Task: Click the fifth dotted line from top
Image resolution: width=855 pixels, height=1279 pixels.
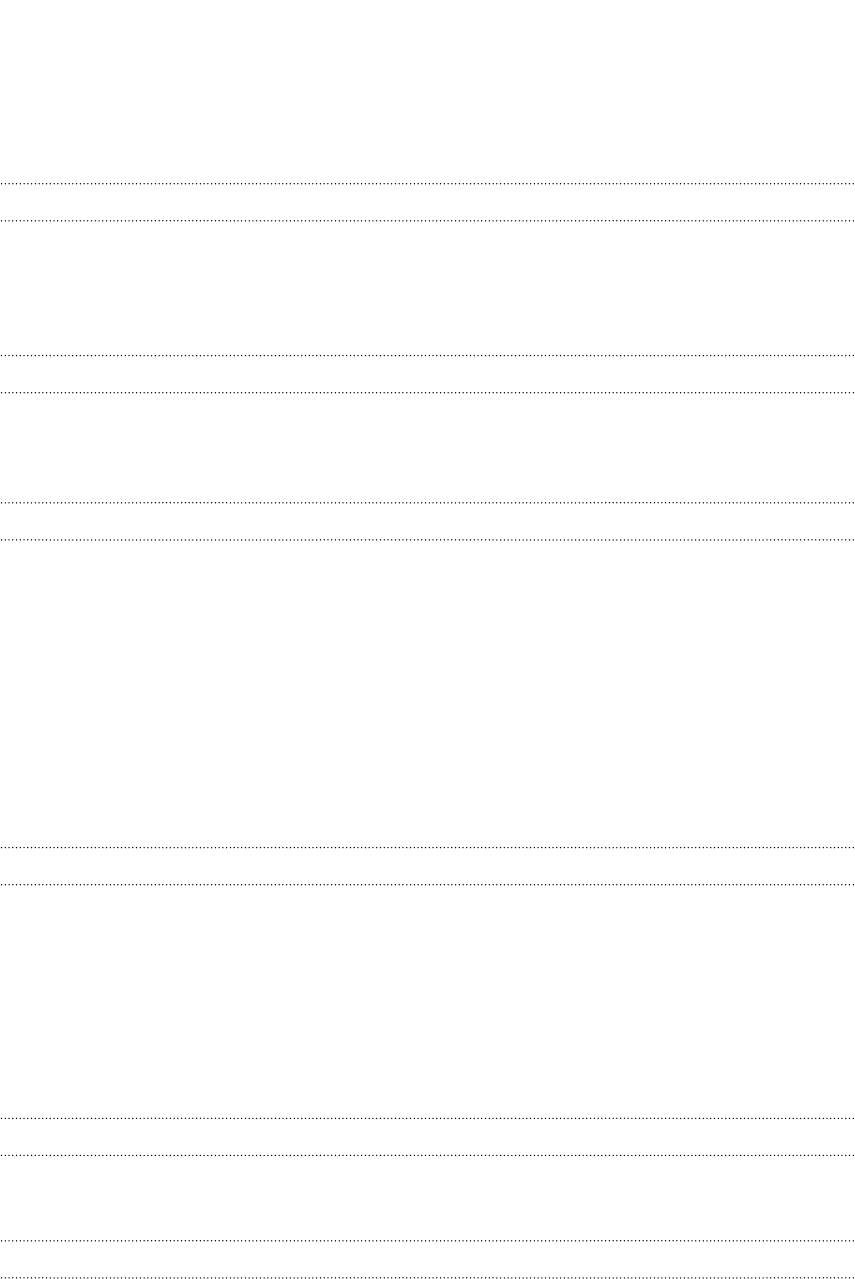Action: (x=427, y=502)
